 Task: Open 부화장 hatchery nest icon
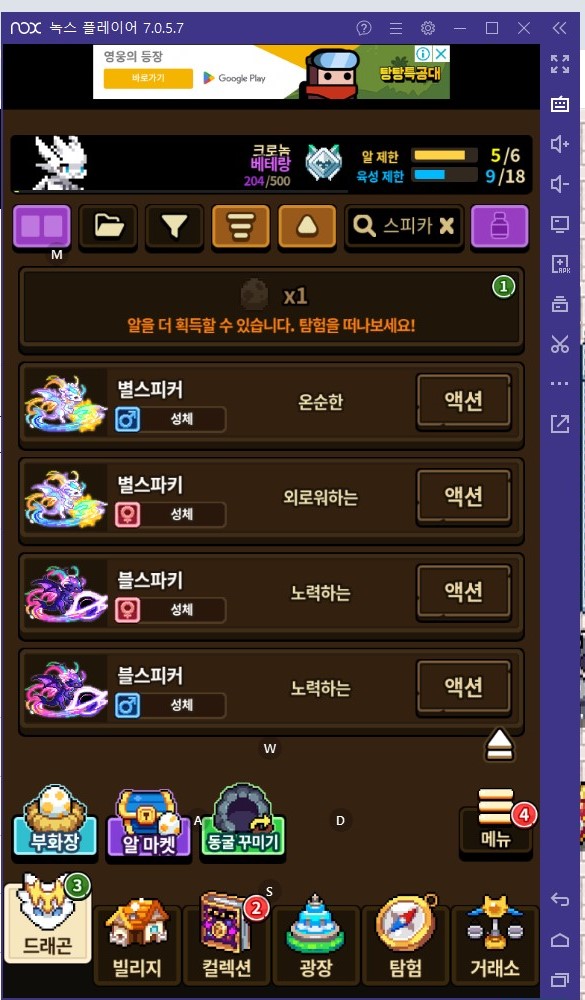pyautogui.click(x=54, y=821)
